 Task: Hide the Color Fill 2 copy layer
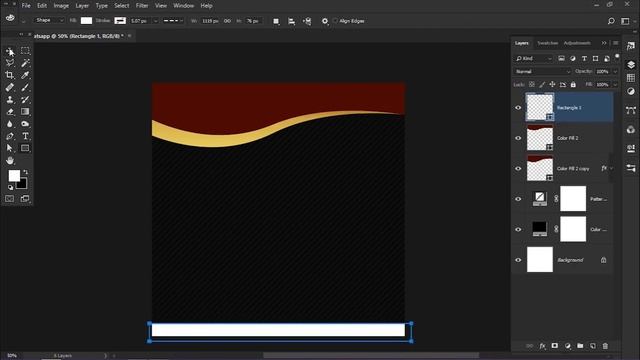coord(518,169)
